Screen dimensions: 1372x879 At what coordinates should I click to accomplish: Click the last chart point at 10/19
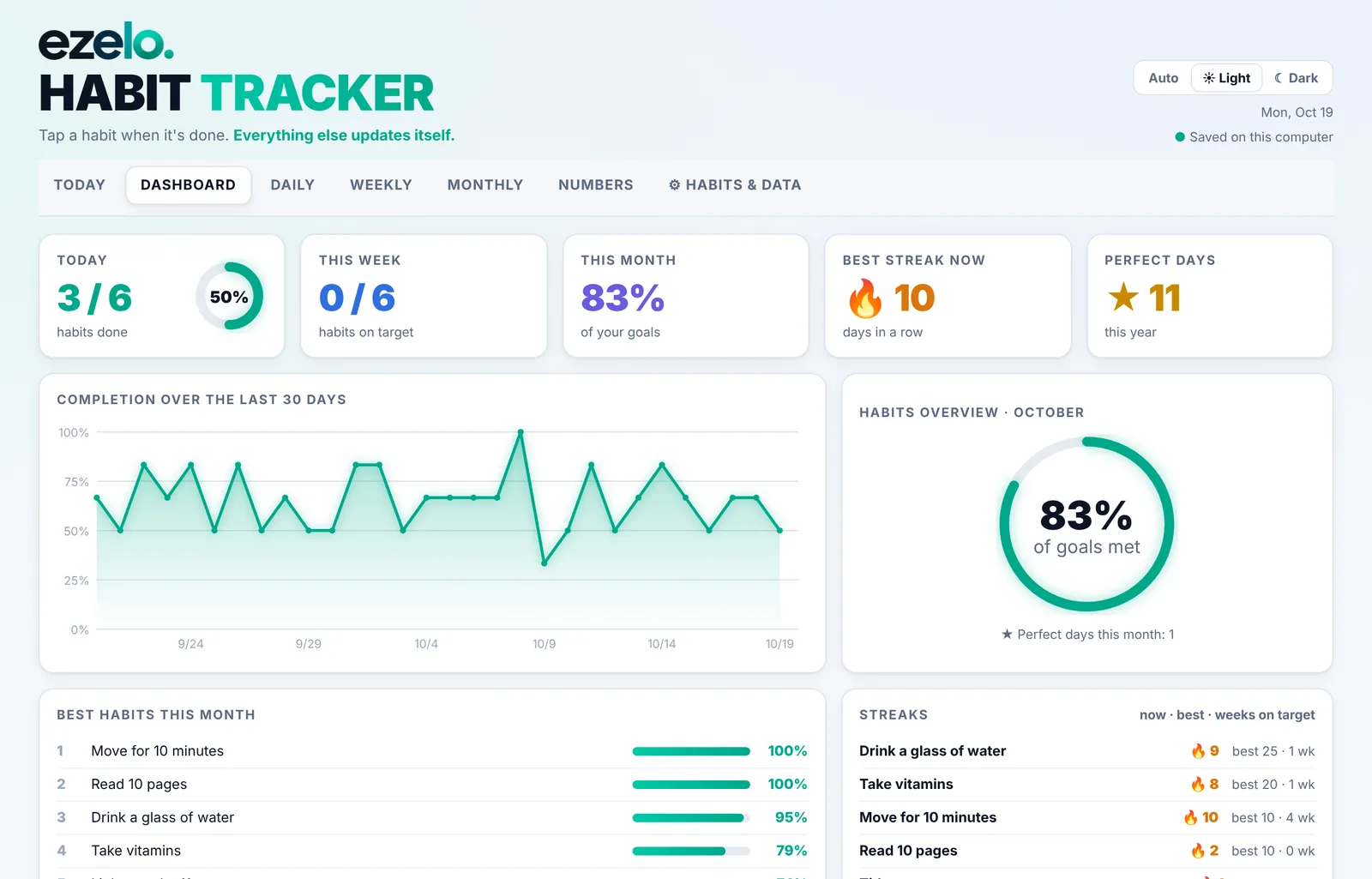coord(779,531)
